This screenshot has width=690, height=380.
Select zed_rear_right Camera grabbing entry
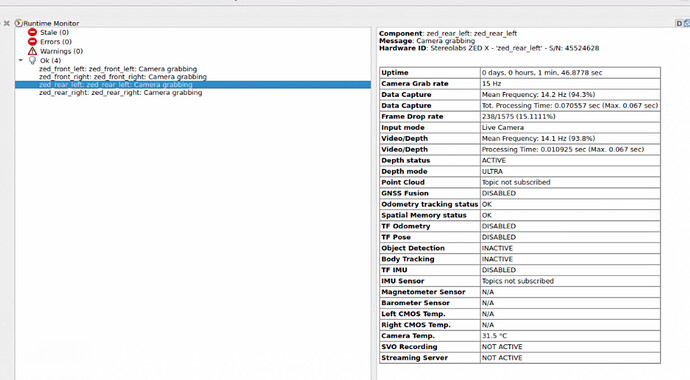click(x=121, y=93)
